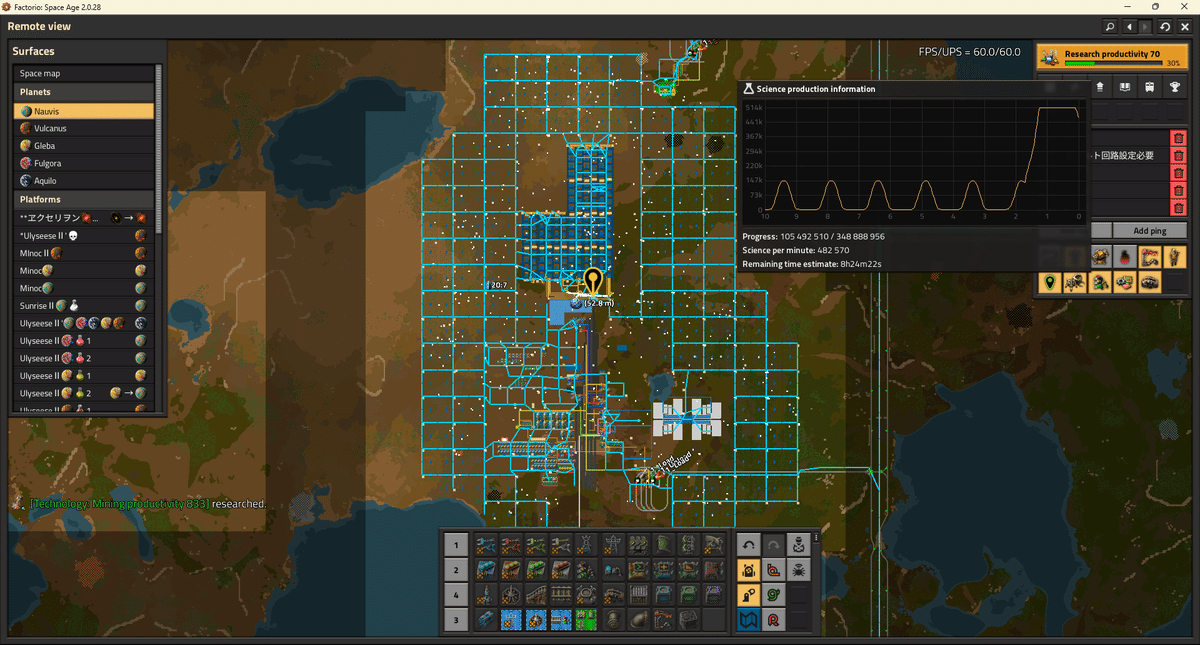Open the achievements trophy icon

click(x=1174, y=87)
